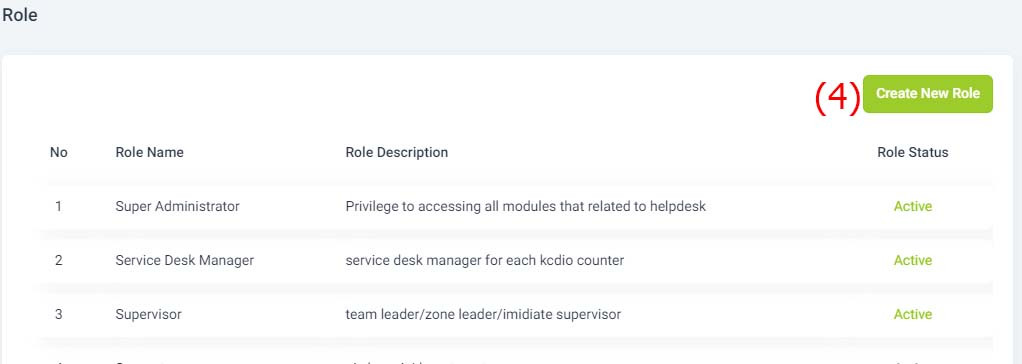Click the Create New Role button

[927, 94]
